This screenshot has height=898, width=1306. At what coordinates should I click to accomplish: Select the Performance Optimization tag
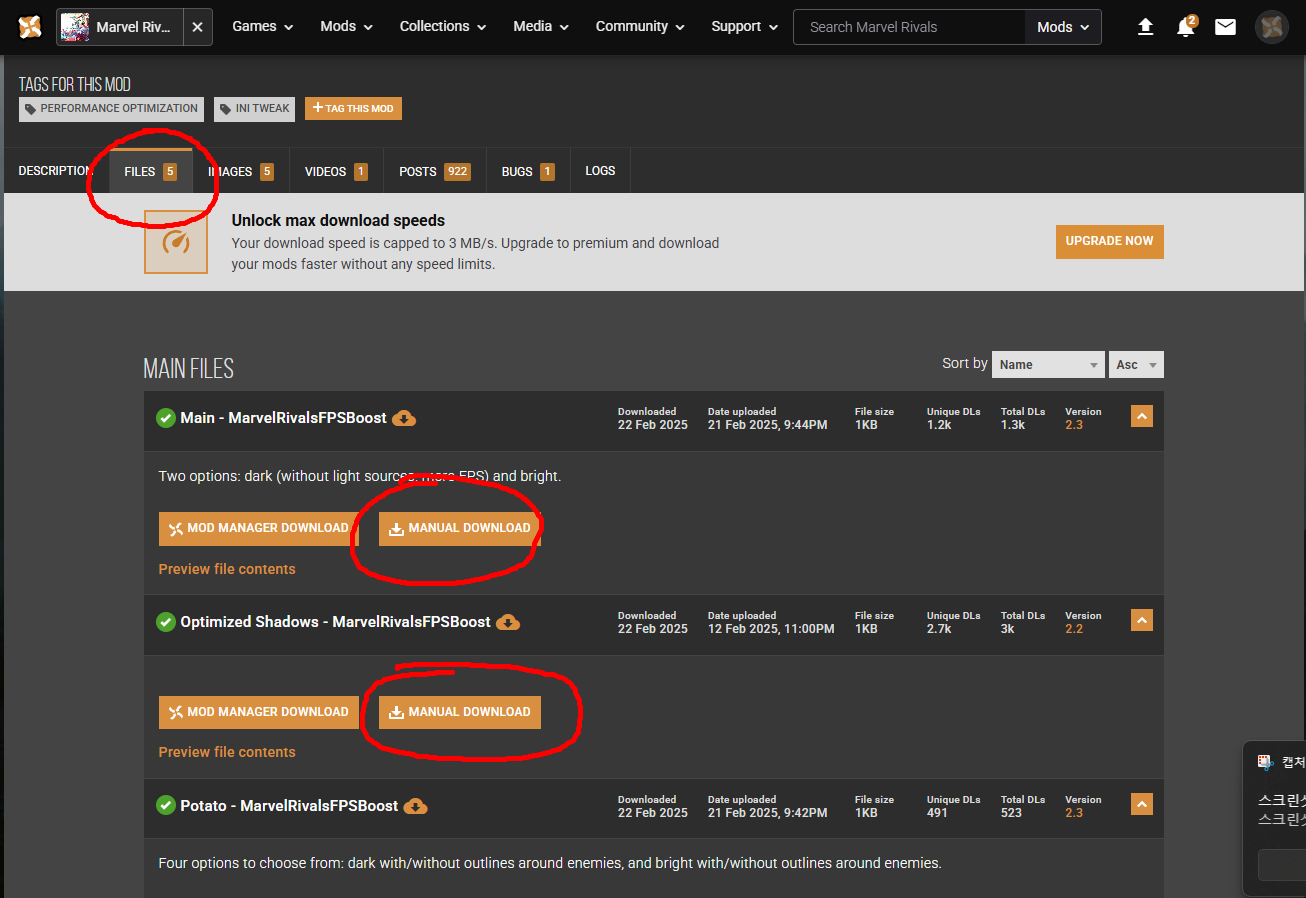click(111, 109)
